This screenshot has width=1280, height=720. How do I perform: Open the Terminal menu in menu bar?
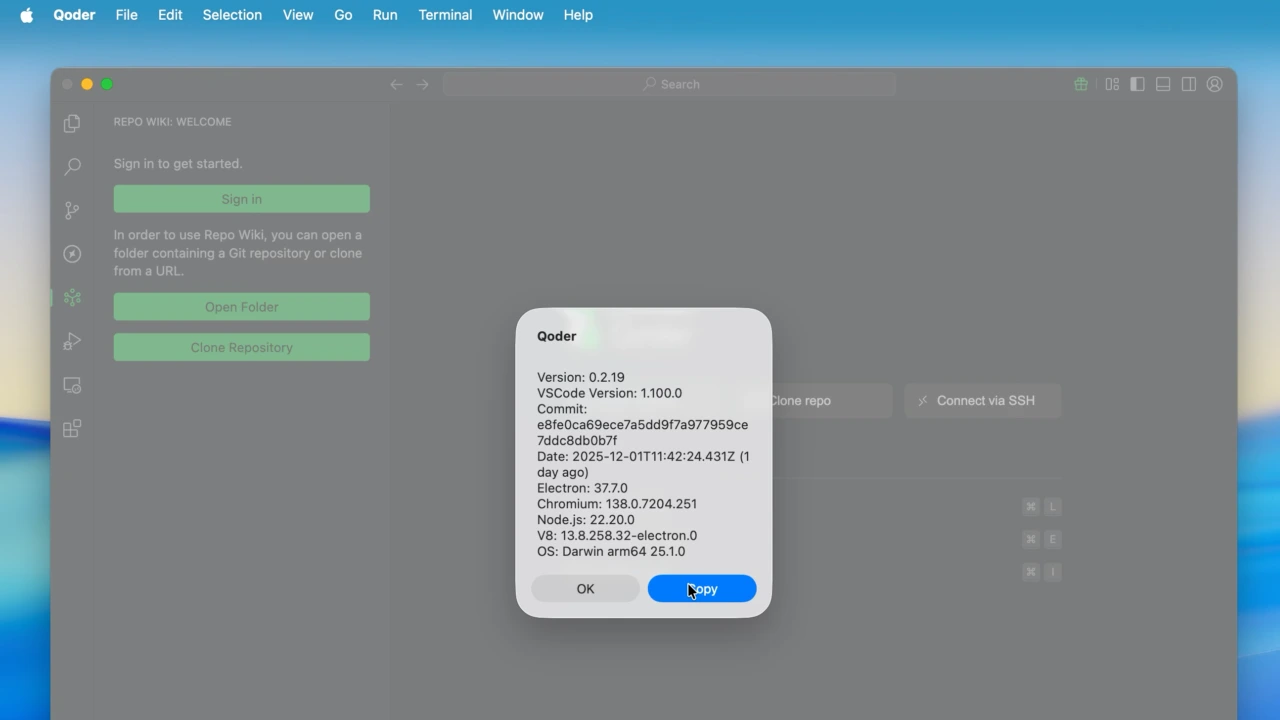445,15
